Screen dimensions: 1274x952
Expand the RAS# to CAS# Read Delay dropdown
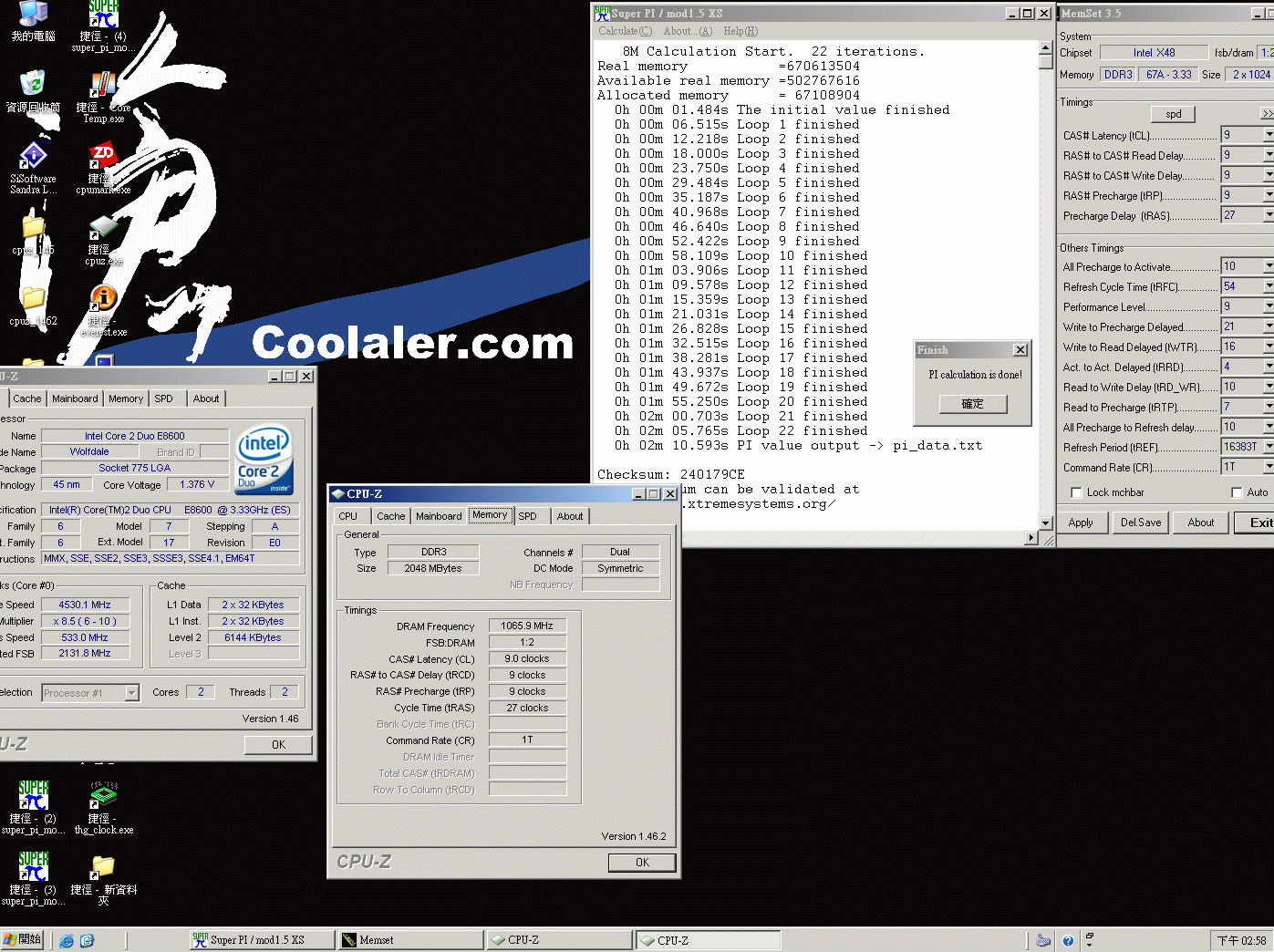click(x=1269, y=155)
